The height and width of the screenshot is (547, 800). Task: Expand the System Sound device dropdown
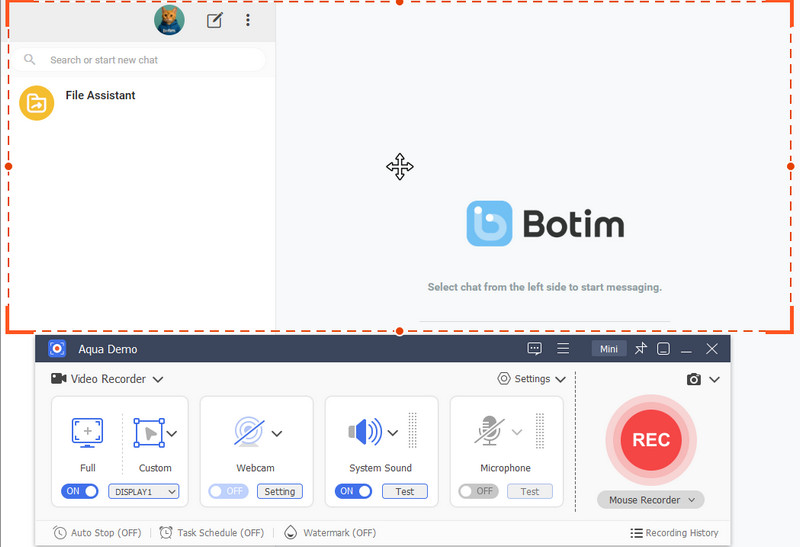(392, 433)
